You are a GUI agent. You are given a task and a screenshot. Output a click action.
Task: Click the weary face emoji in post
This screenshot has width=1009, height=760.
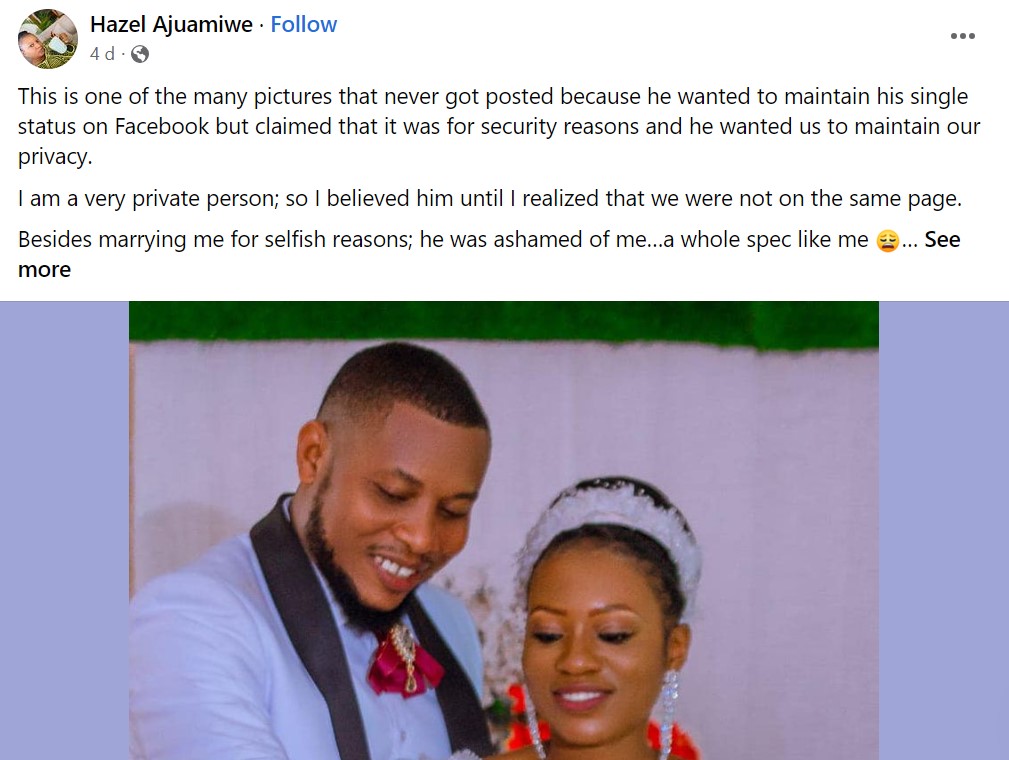887,240
